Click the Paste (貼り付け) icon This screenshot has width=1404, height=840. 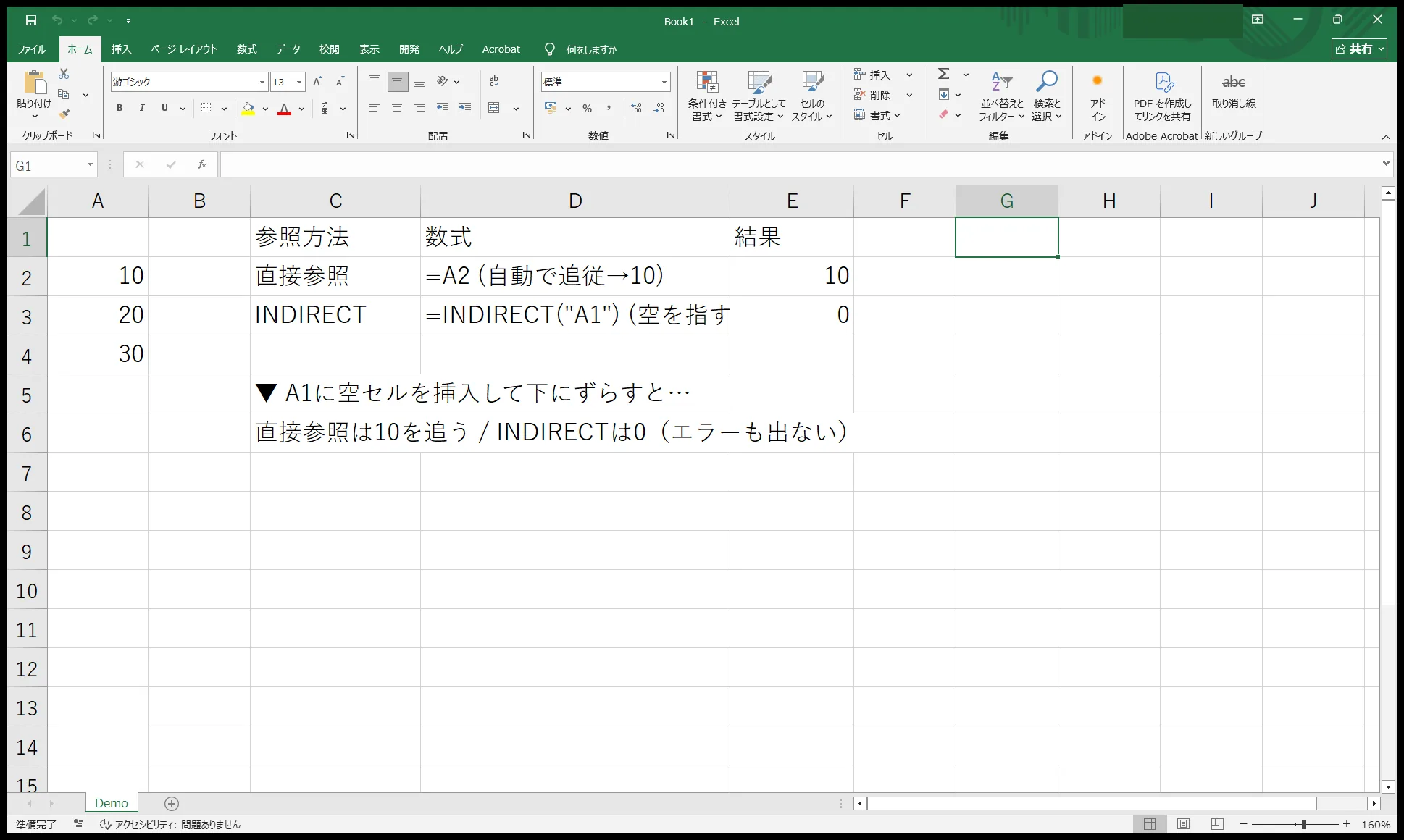34,83
